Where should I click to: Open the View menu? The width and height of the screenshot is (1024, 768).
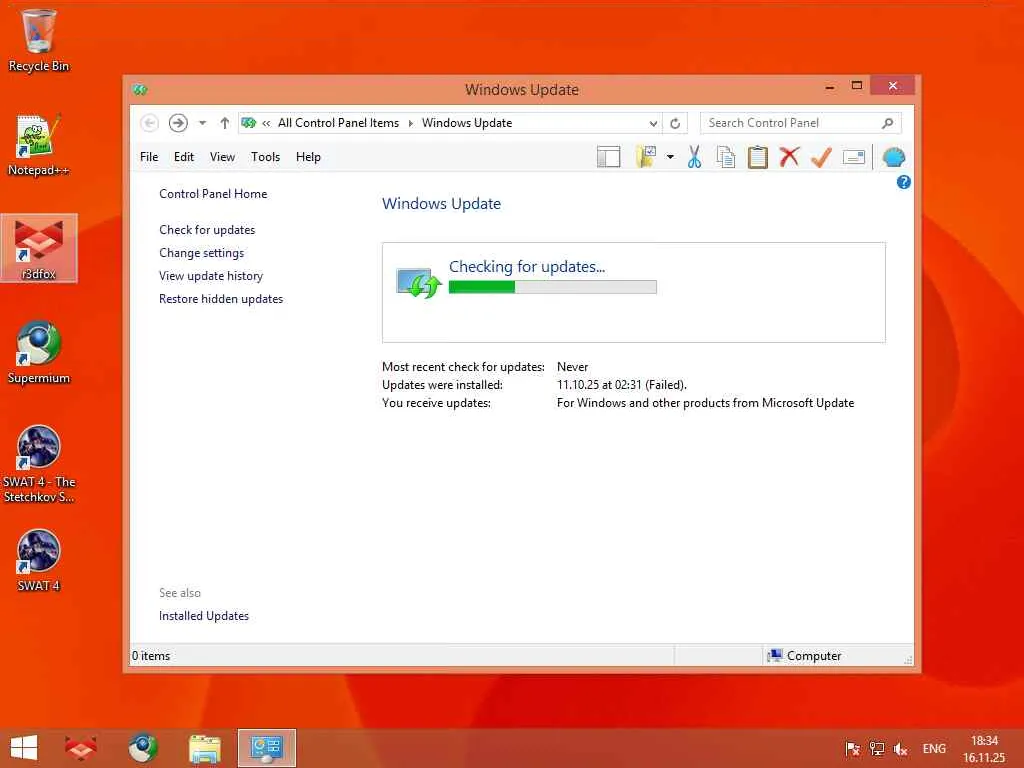click(222, 157)
